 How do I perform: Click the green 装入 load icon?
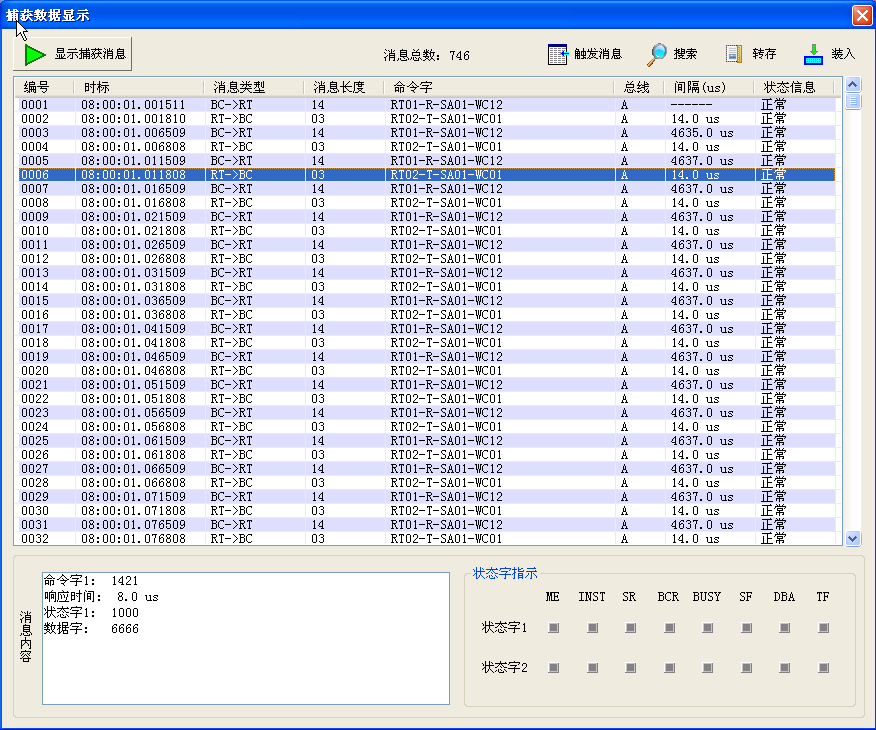point(812,52)
